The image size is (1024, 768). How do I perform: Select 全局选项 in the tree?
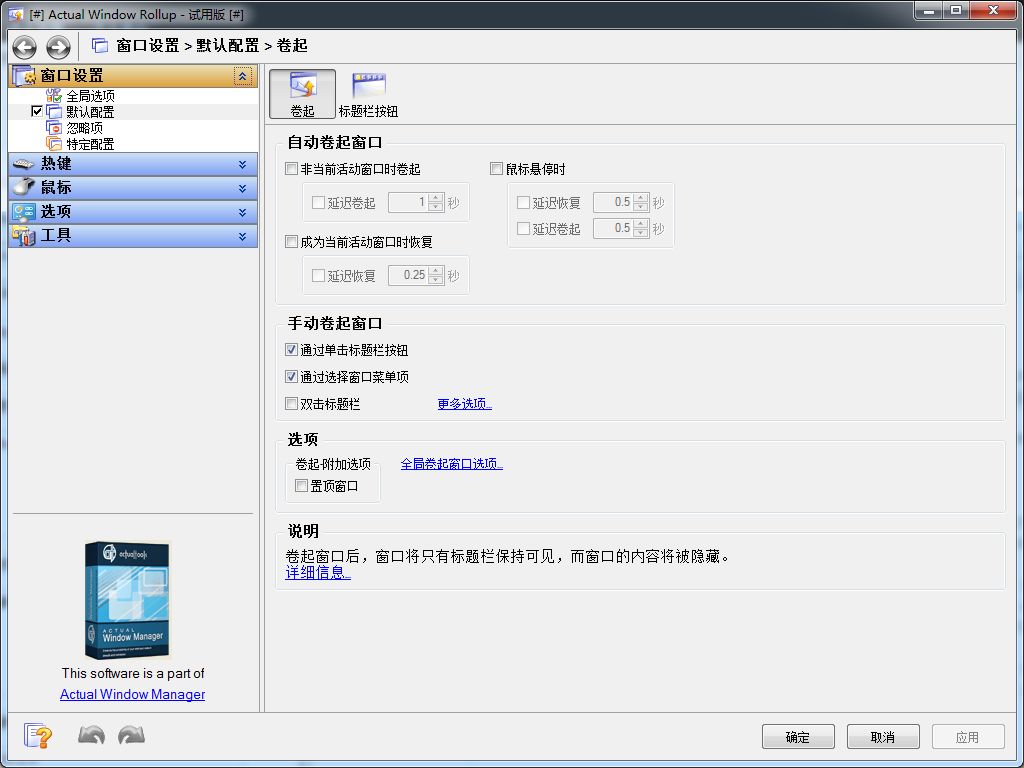pos(91,96)
